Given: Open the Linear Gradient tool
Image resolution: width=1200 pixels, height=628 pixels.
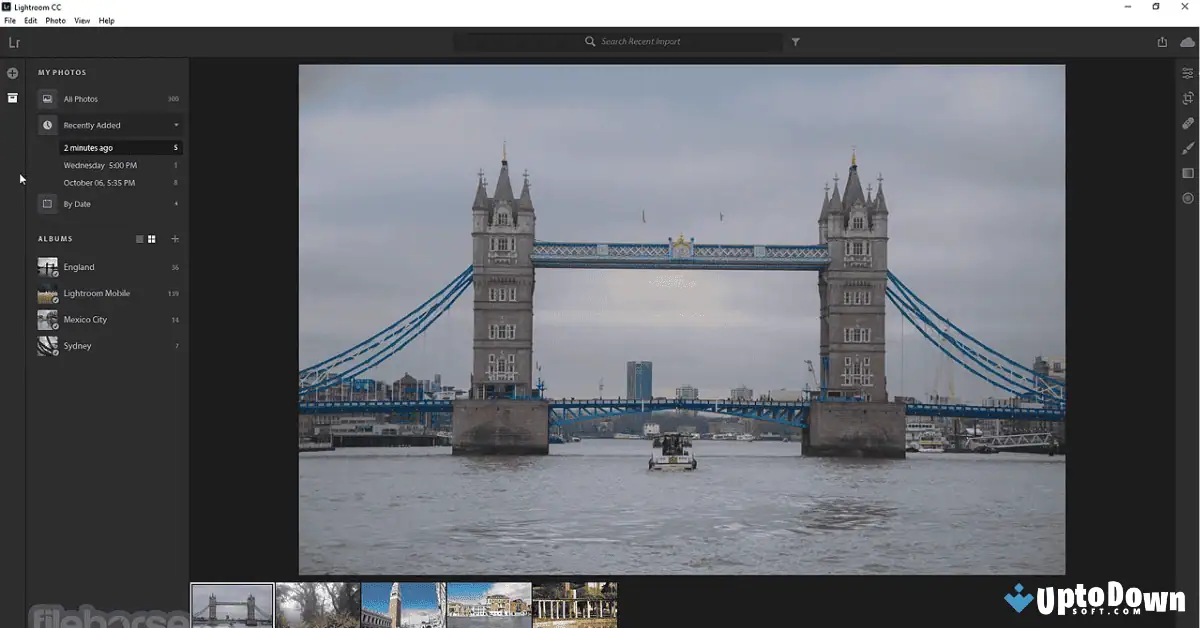Looking at the screenshot, I should [1186, 173].
